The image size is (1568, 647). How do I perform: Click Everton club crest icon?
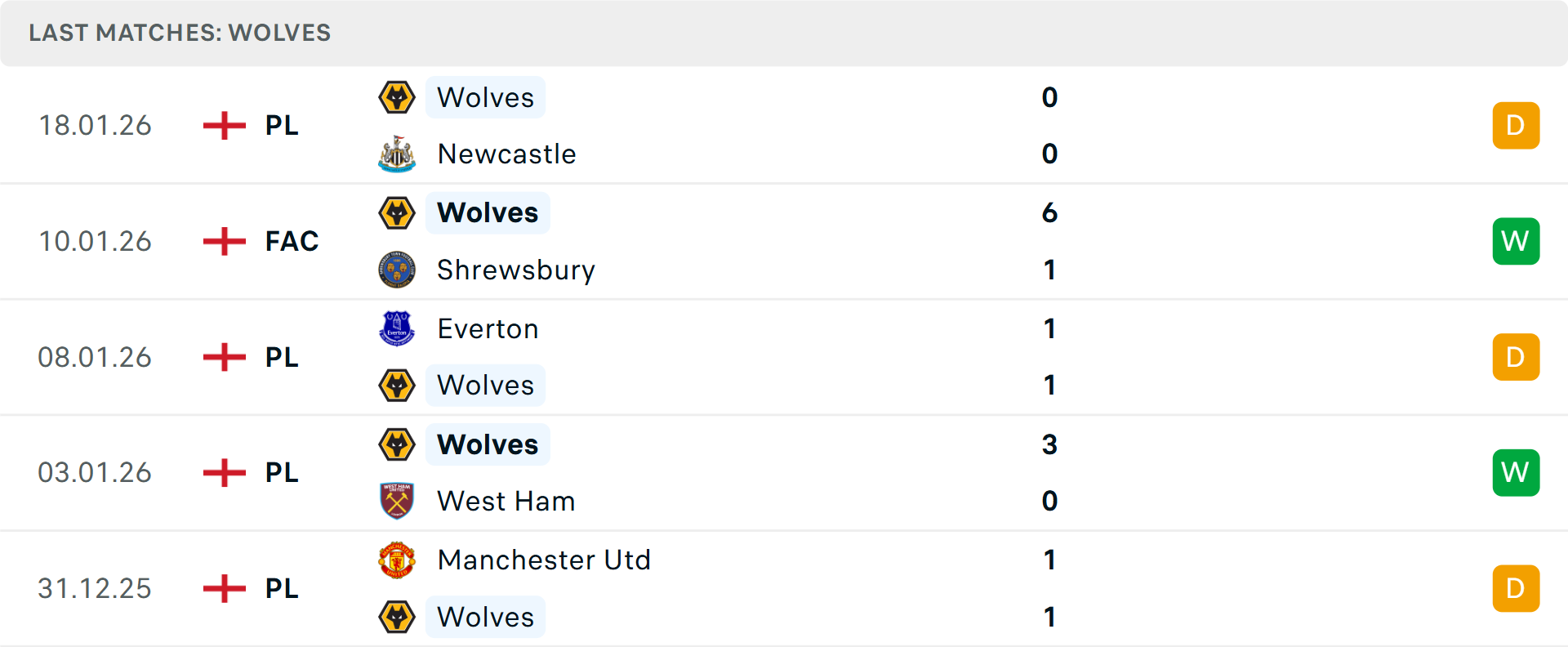[397, 328]
